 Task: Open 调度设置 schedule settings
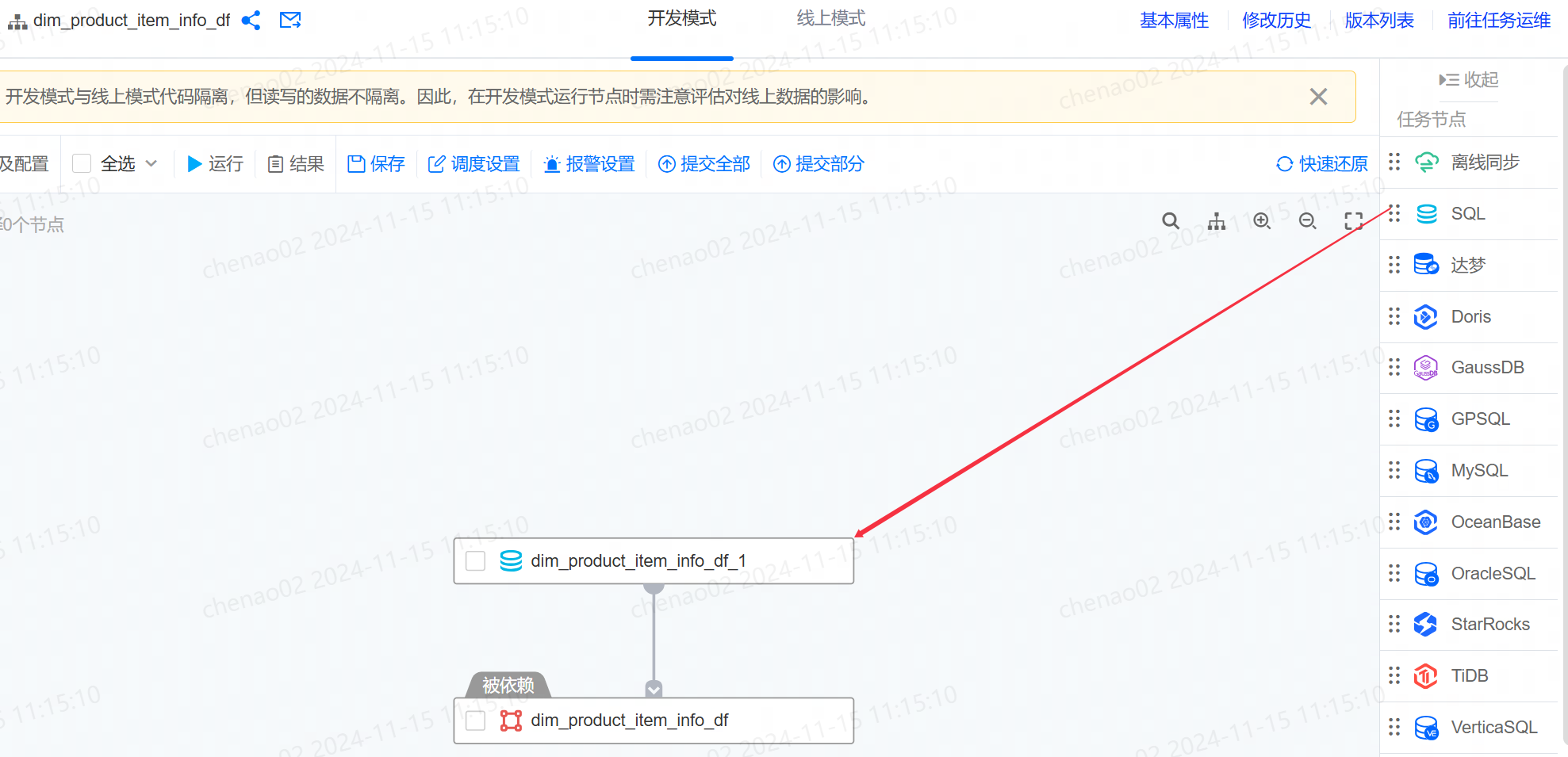[x=474, y=164]
